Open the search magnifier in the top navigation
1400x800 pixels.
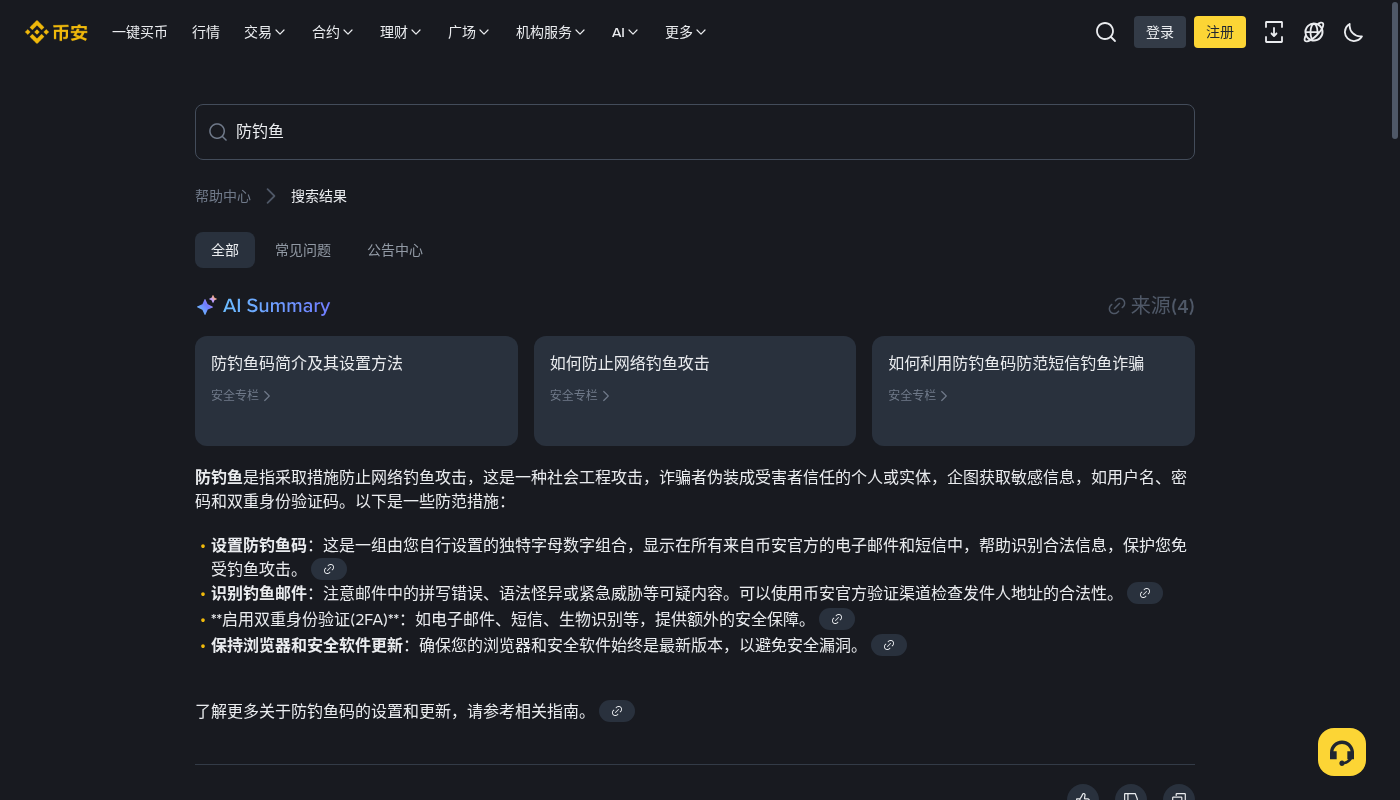pyautogui.click(x=1106, y=32)
